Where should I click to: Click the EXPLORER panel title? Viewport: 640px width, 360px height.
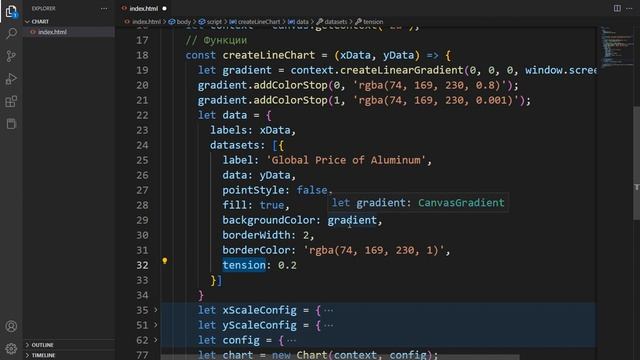[44, 9]
